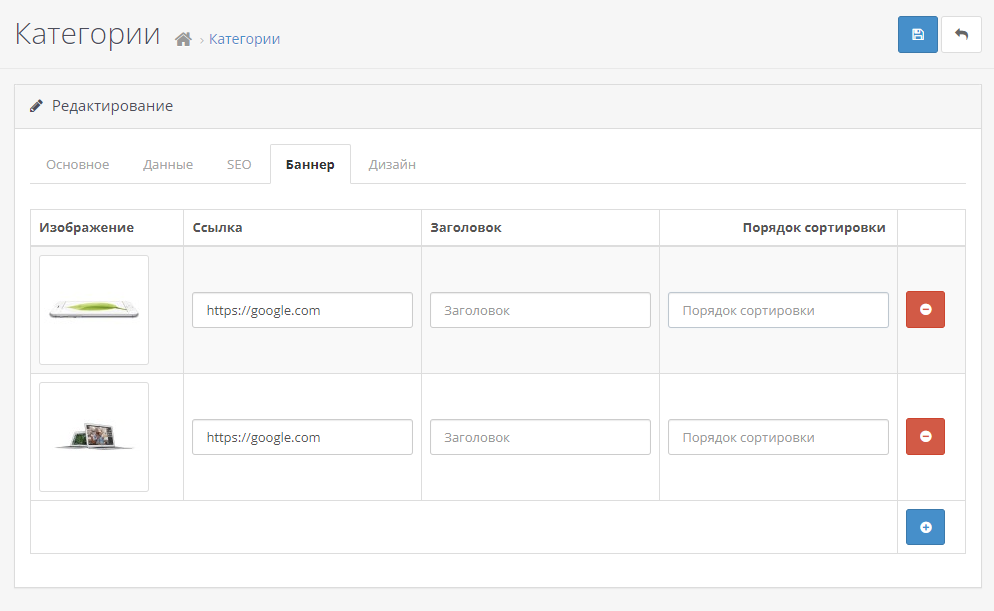Change the second banner's laptop image thumbnail
The image size is (994, 611).
94,437
